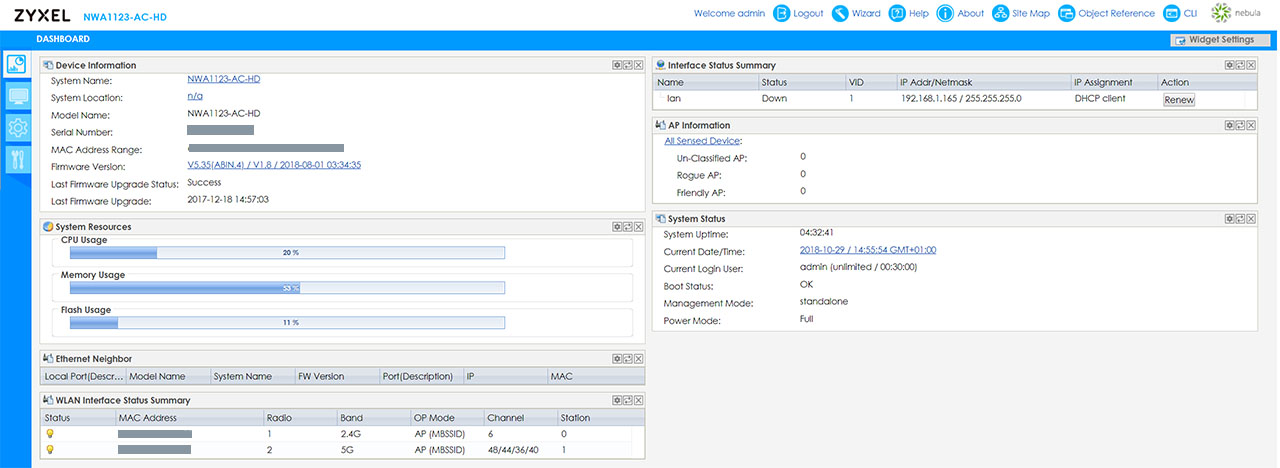
Task: Select the lan interface row name
Action: [x=674, y=99]
